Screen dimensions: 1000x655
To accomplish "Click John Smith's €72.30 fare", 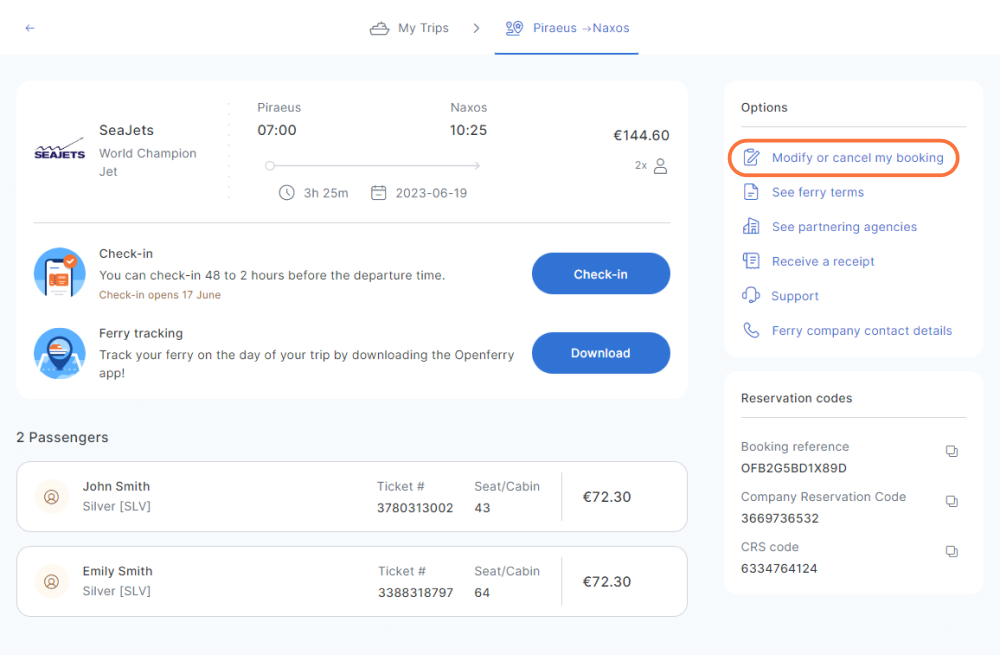I will (x=607, y=497).
